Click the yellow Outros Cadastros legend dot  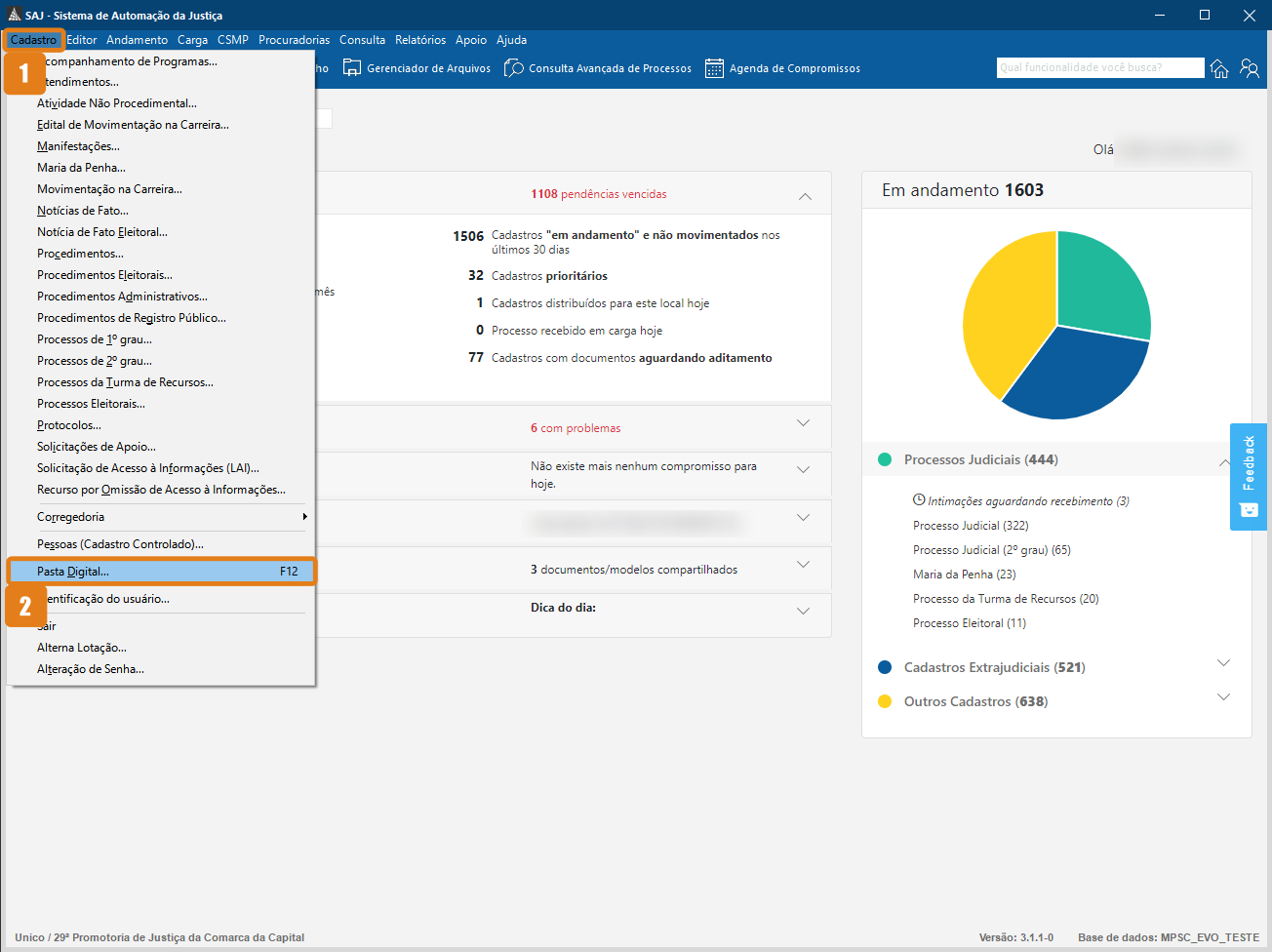point(885,701)
